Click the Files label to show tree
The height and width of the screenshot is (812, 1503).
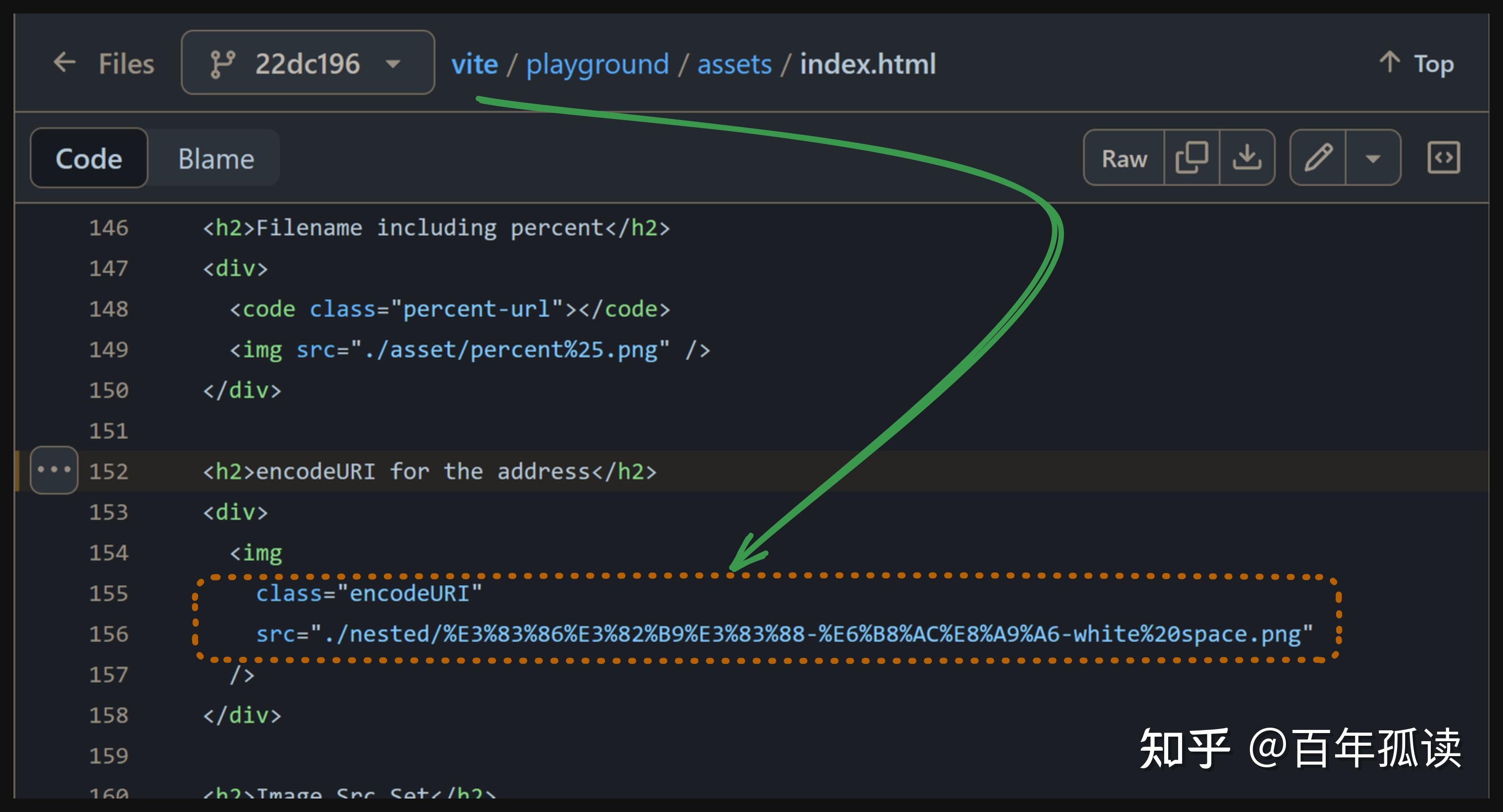tap(126, 64)
